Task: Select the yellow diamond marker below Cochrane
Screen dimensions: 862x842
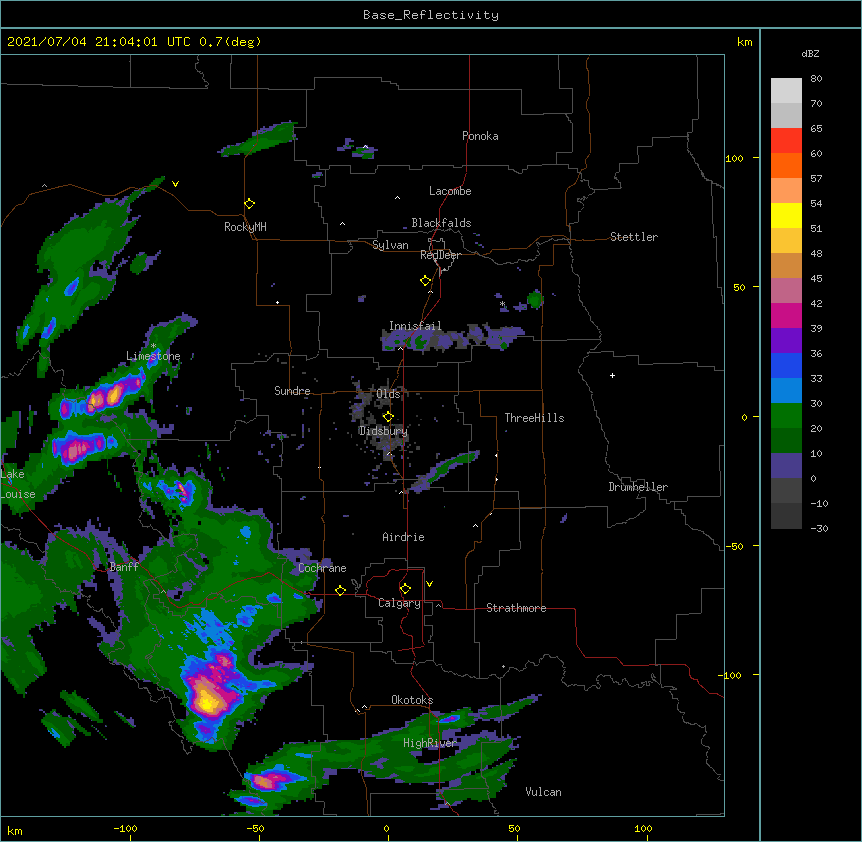Action: pyautogui.click(x=340, y=590)
